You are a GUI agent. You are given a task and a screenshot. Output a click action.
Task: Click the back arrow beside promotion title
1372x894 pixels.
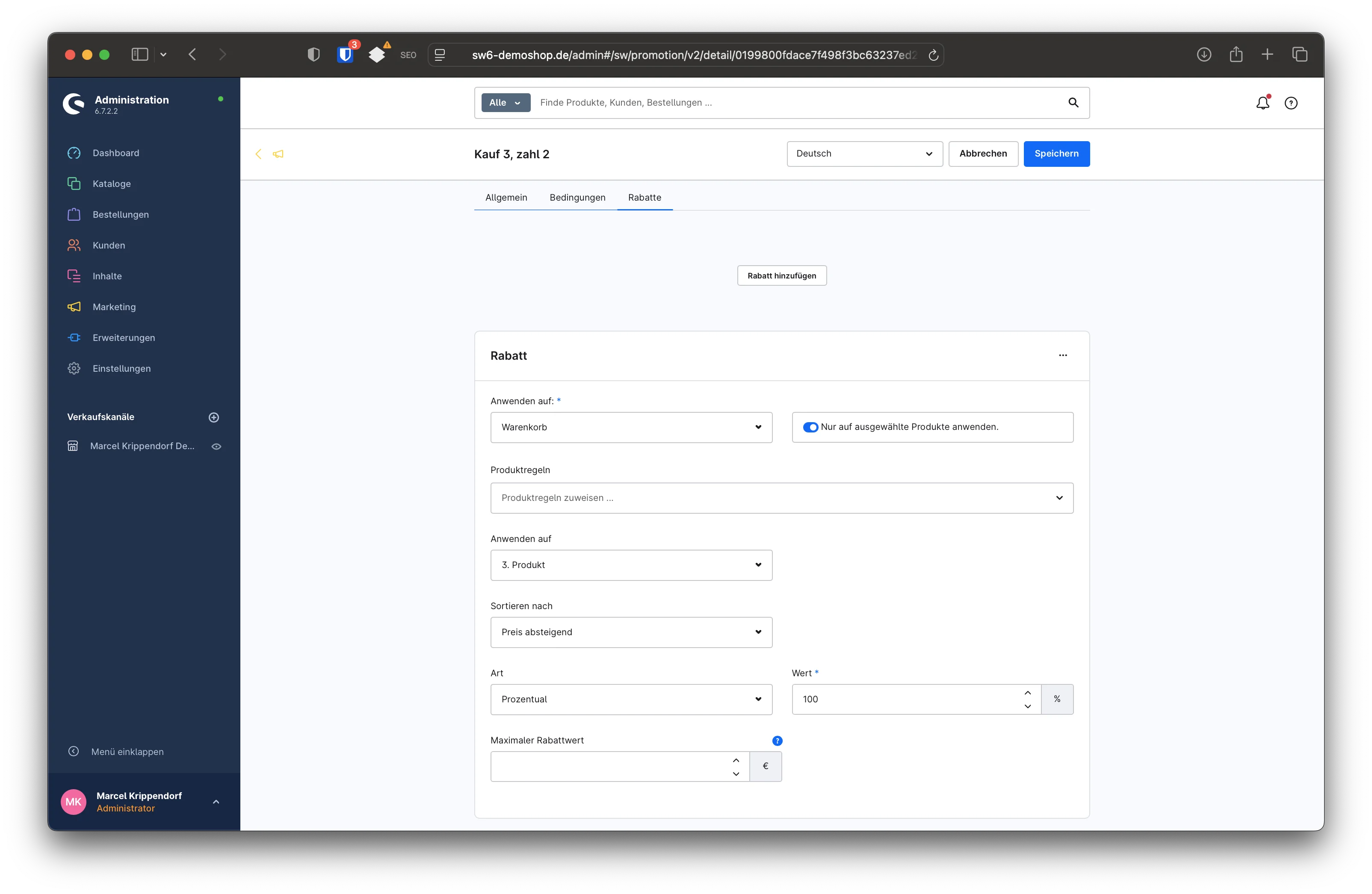click(x=258, y=154)
